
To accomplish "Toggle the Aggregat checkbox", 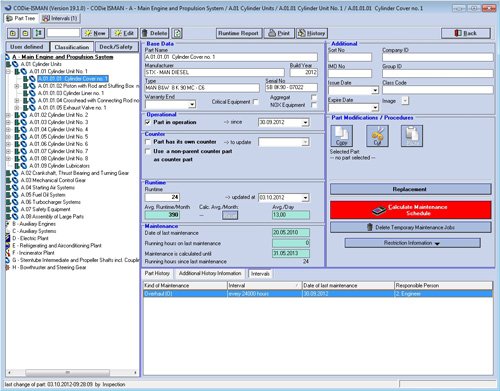I will (314, 97).
